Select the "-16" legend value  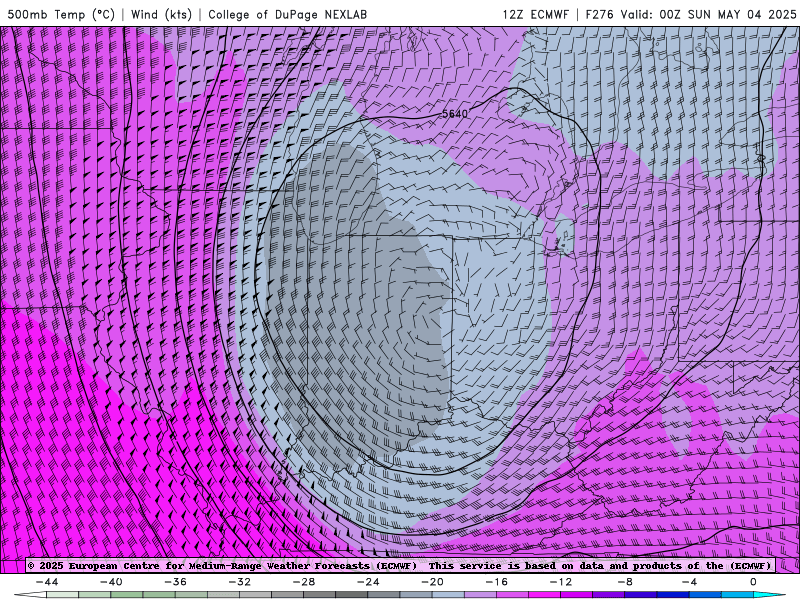497,582
